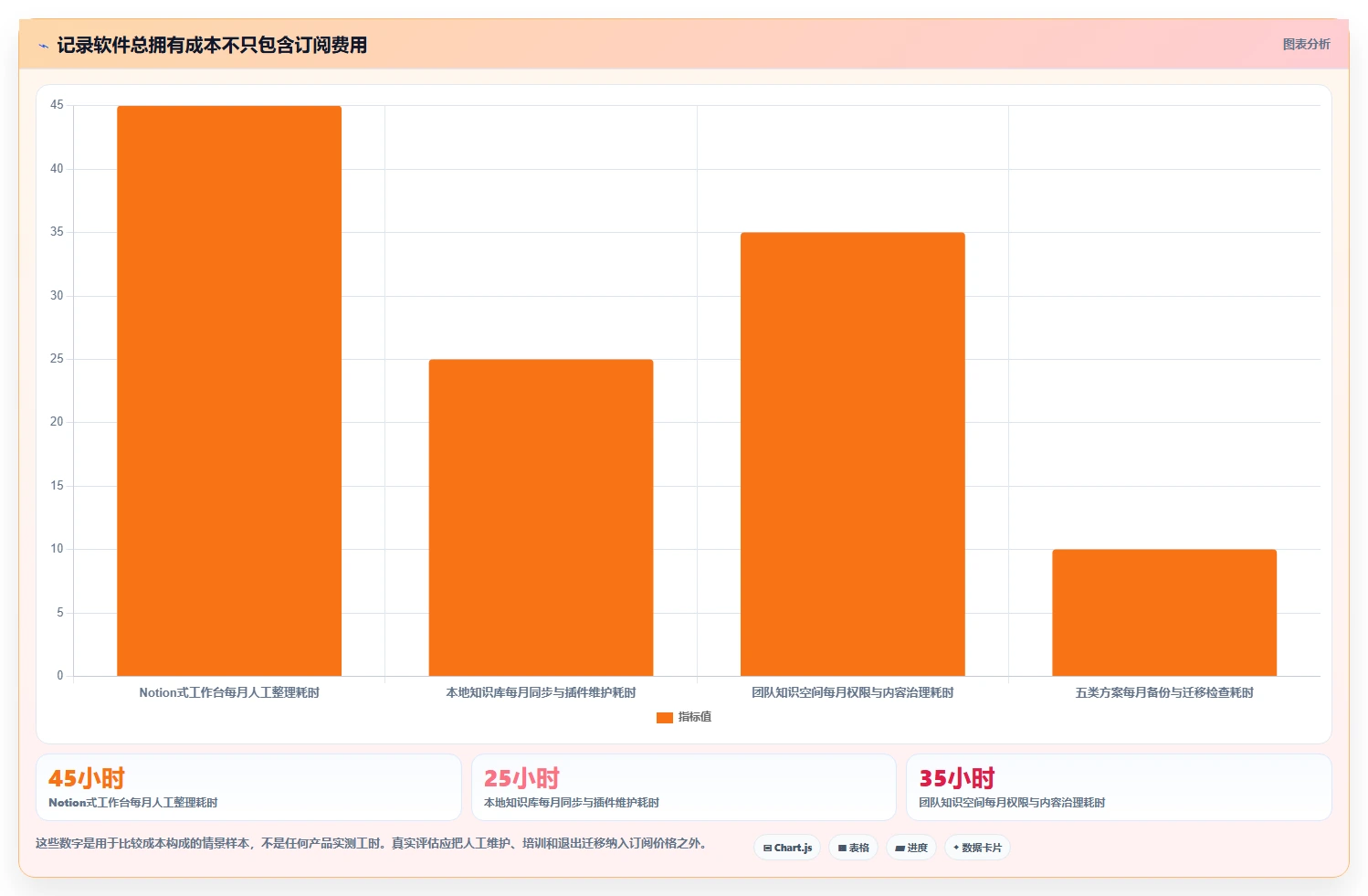The image size is (1368, 896).
Task: Click the y-axis value 10
Action: point(57,549)
